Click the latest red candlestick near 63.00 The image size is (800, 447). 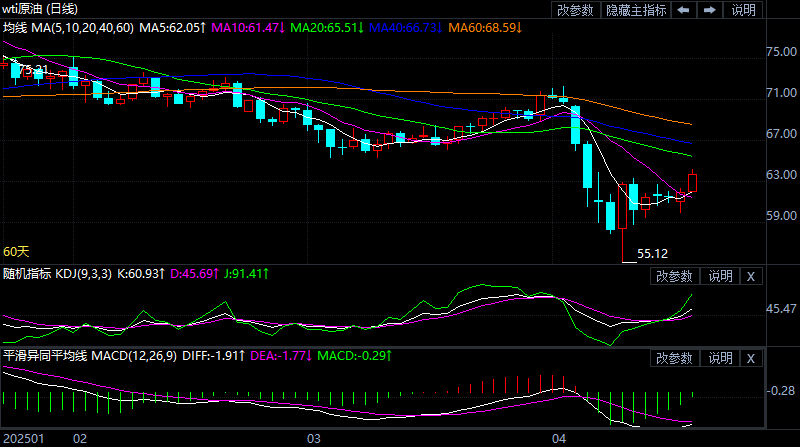coord(692,183)
